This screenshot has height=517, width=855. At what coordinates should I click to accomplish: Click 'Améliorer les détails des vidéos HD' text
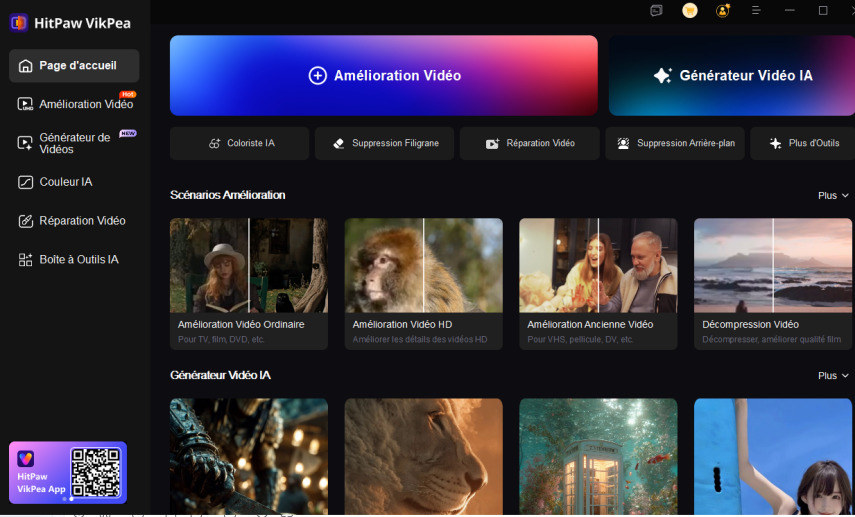pos(420,339)
